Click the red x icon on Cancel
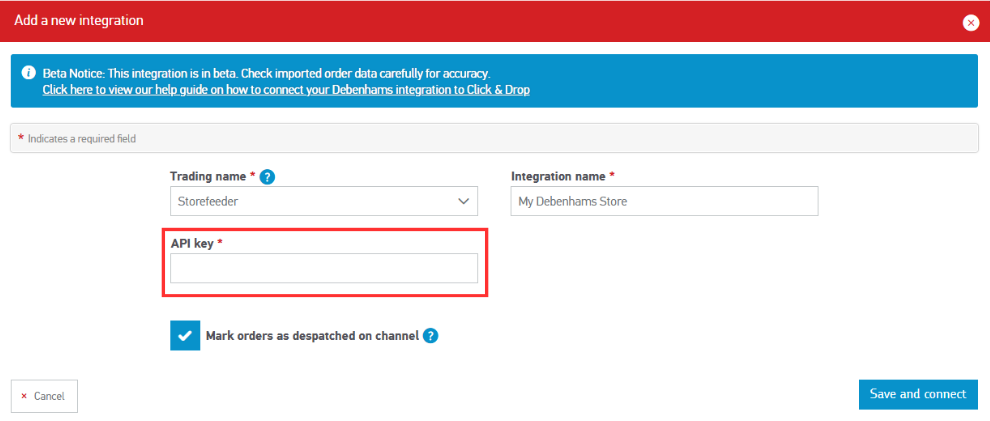This screenshot has height=421, width=990. (x=24, y=396)
